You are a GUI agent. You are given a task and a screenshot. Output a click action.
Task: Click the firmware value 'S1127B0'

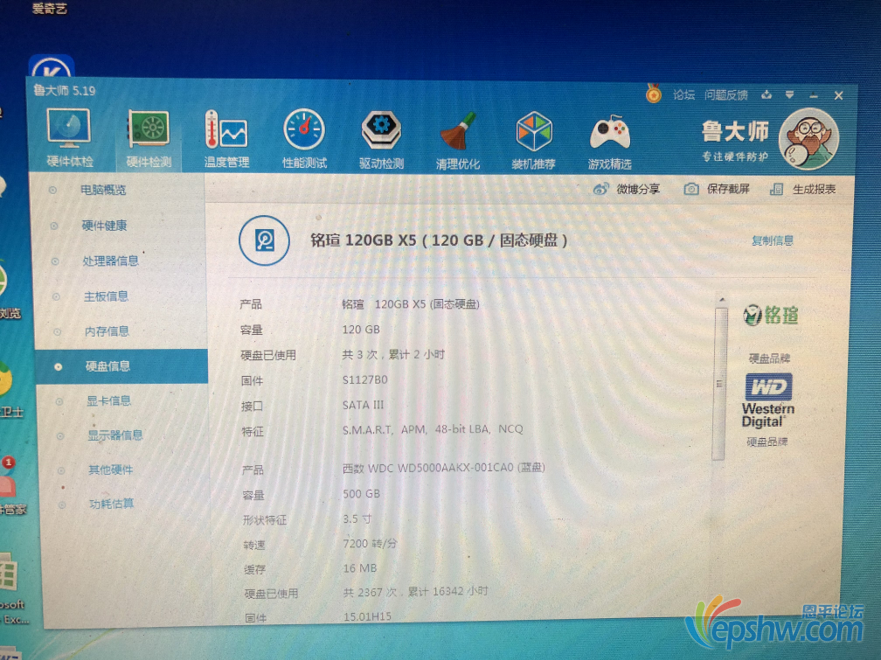[365, 380]
